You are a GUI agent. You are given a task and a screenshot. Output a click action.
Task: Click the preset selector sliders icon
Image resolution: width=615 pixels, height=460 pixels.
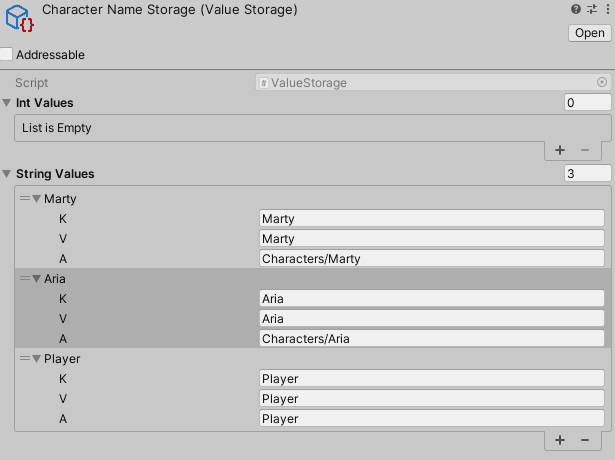[x=590, y=9]
